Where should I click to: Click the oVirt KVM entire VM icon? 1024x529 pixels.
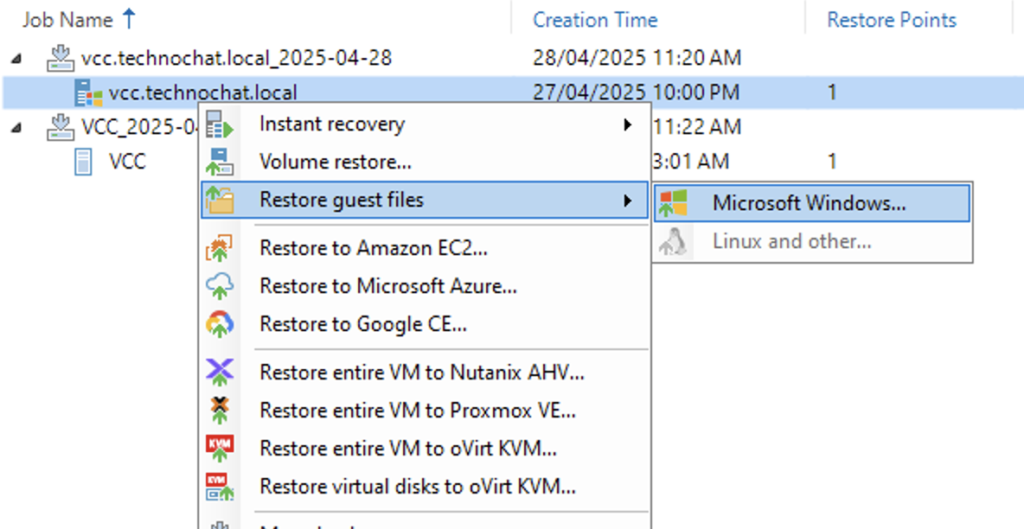219,448
